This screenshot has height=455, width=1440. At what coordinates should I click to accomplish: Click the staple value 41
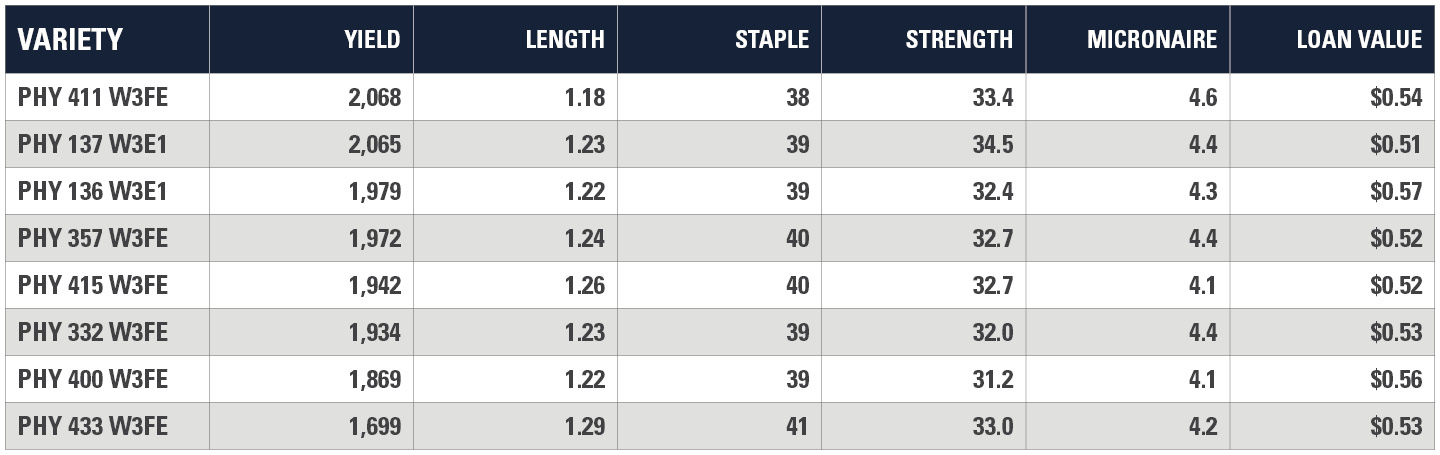(797, 426)
